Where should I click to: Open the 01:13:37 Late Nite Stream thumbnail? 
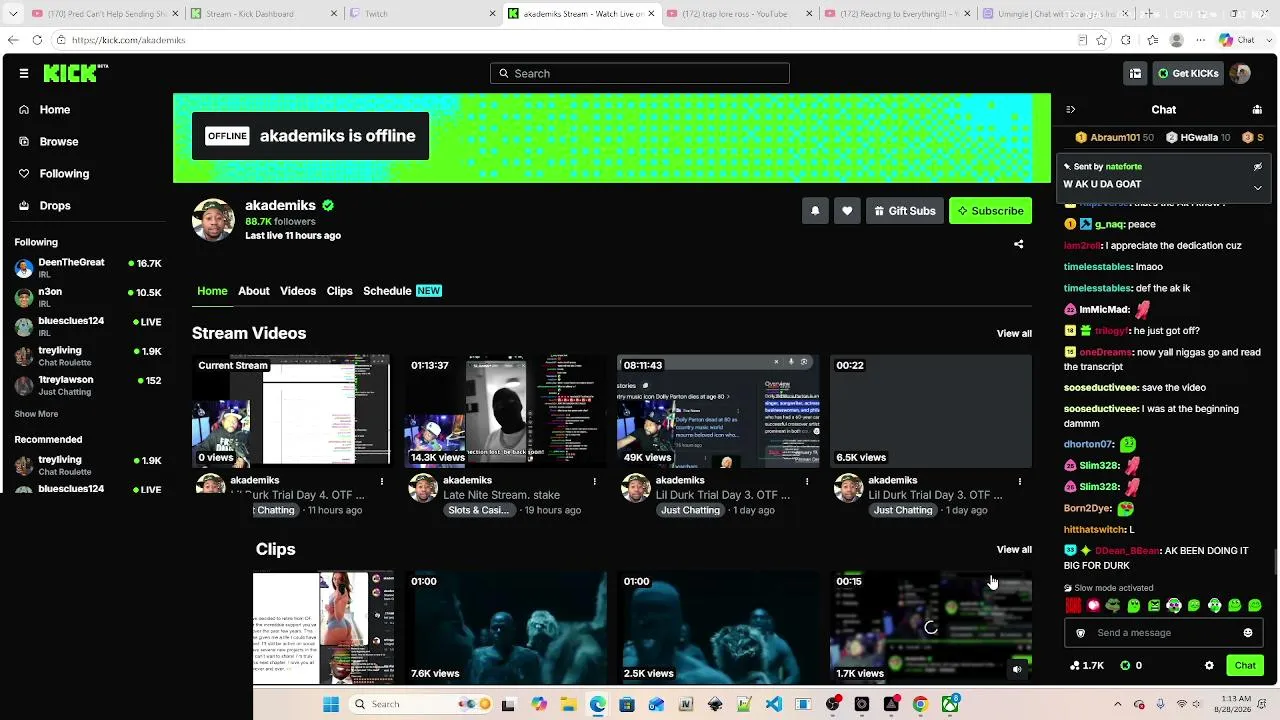coord(505,410)
